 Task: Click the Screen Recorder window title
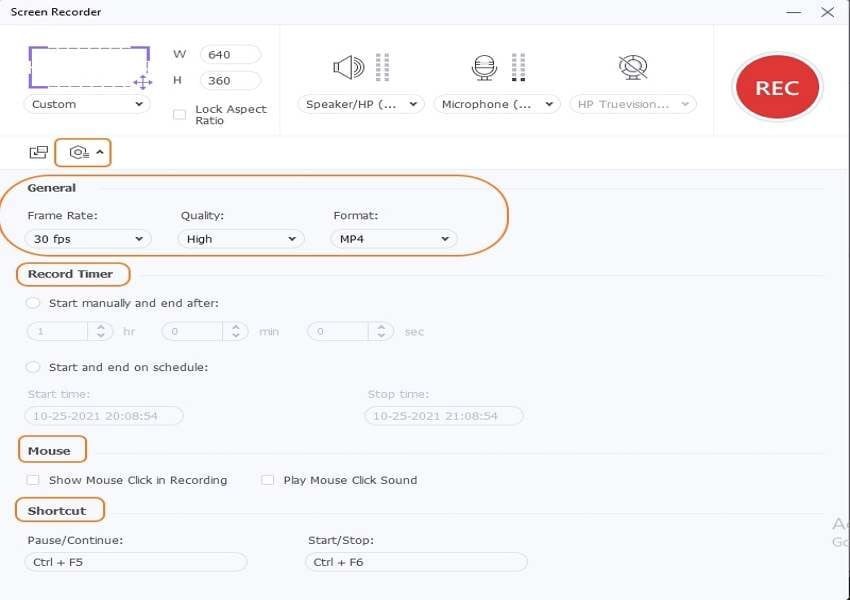click(x=56, y=12)
